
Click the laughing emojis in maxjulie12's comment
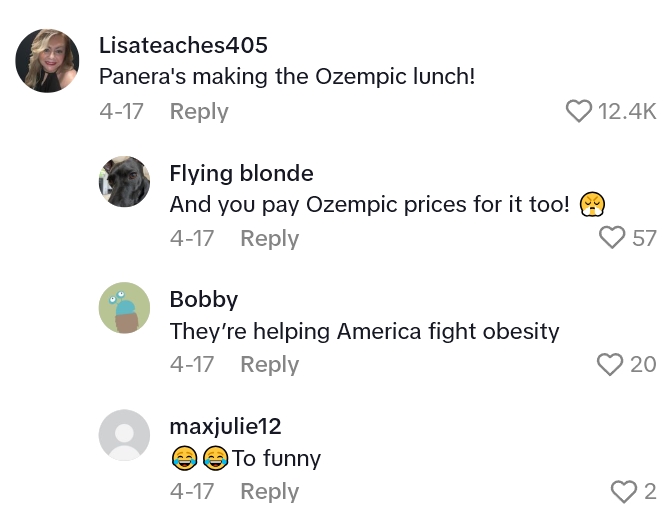tap(199, 459)
